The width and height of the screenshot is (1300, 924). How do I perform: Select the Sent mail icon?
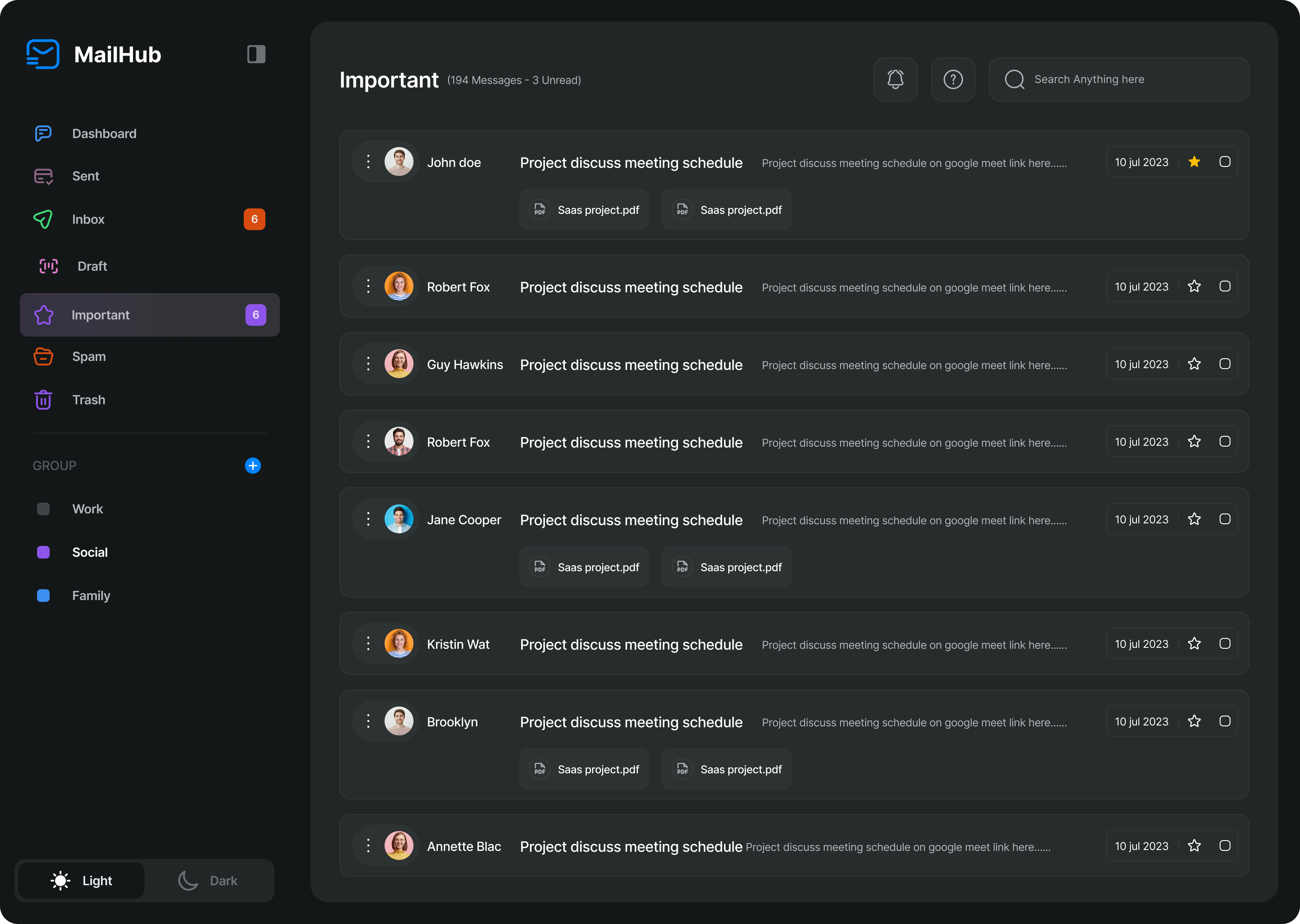43,176
